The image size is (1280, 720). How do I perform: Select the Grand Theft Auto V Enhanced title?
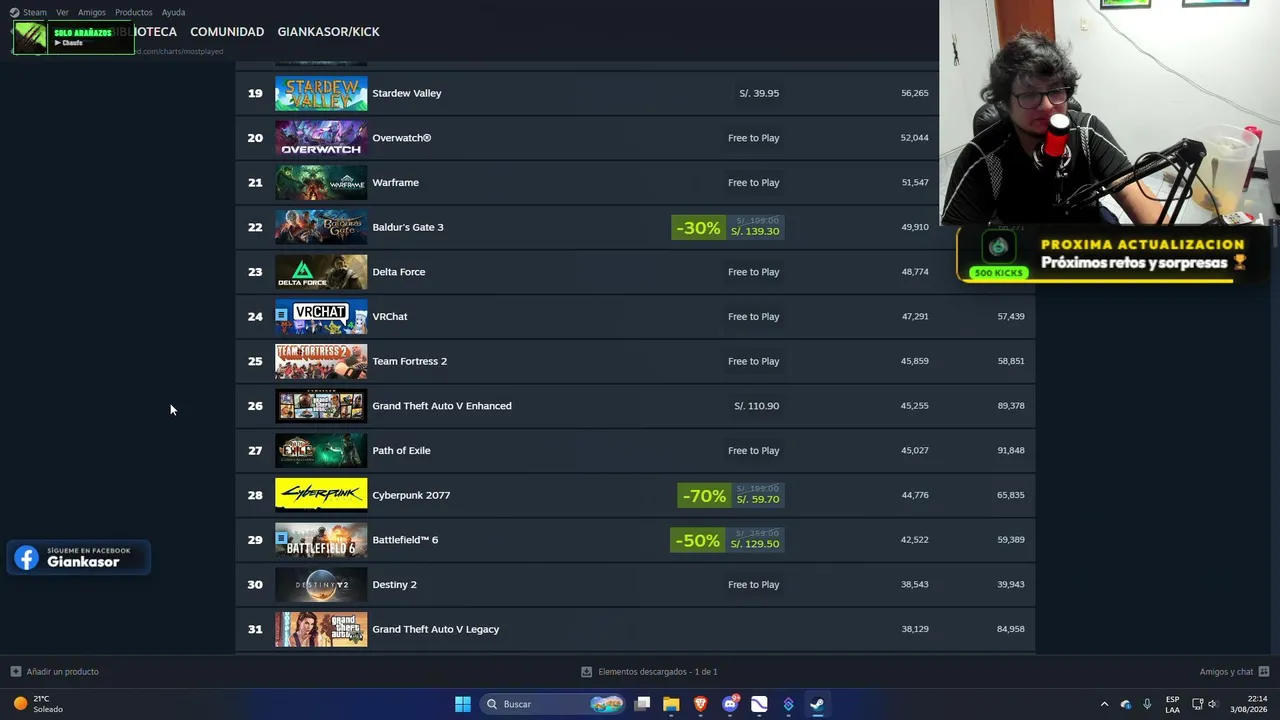click(441, 406)
